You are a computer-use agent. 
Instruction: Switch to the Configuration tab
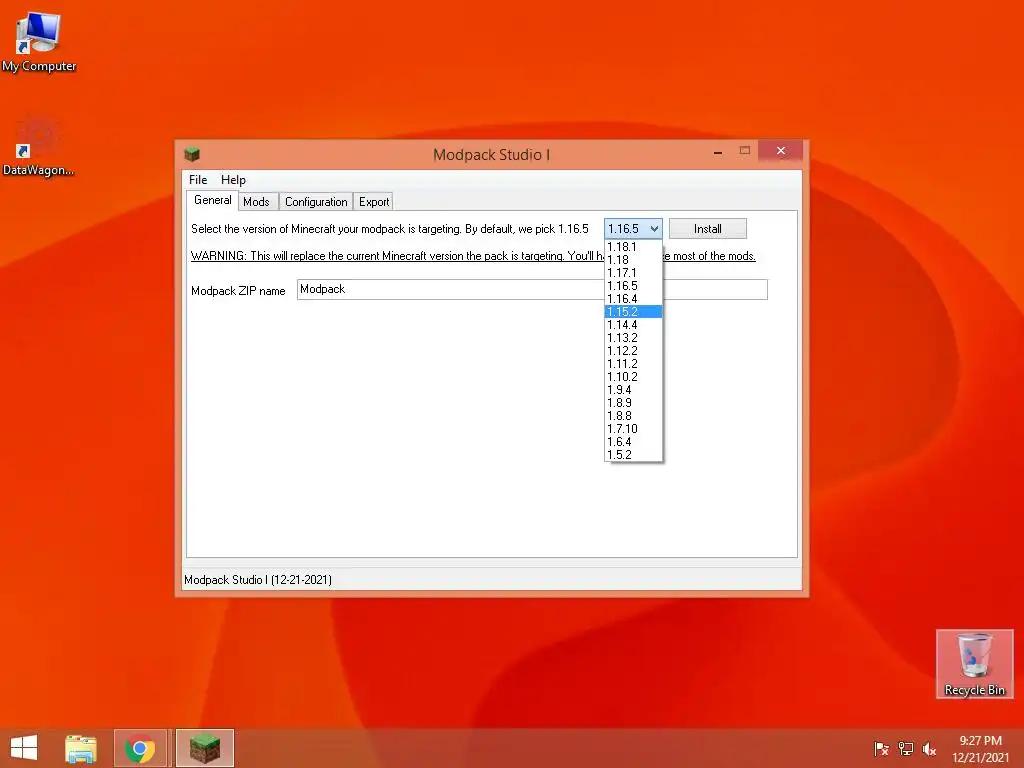316,202
